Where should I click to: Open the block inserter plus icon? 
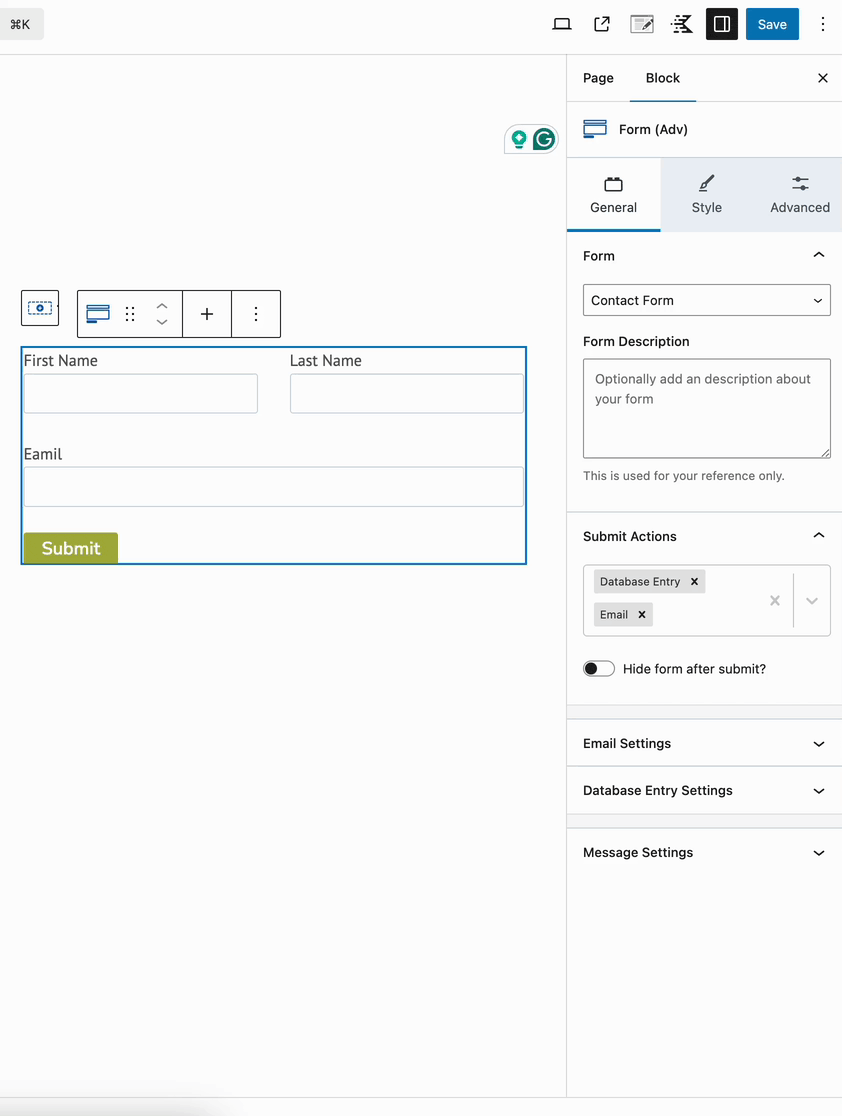206,313
